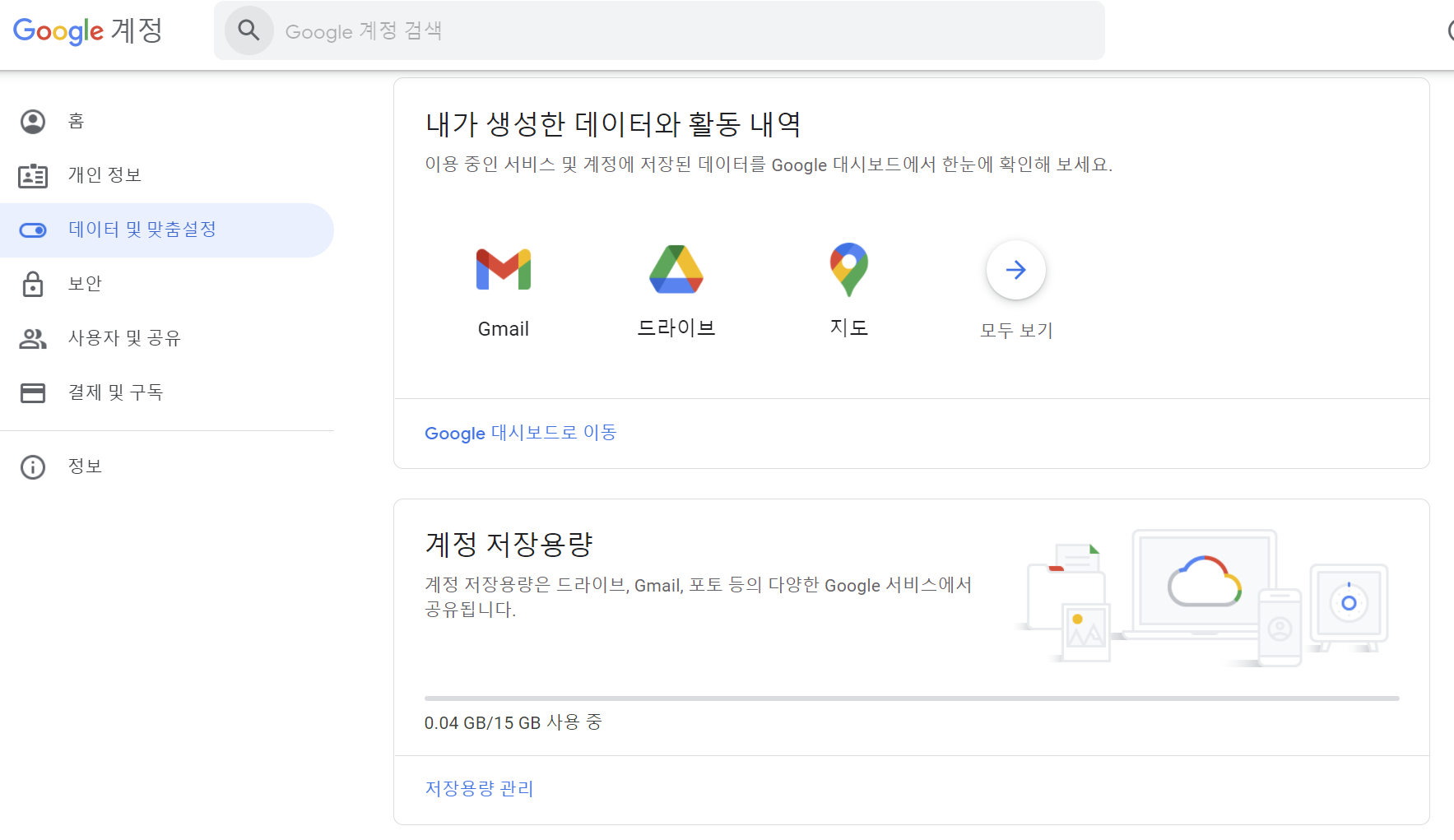The height and width of the screenshot is (840, 1454).
Task: Open the 저장용량 관리 link
Action: tap(479, 789)
